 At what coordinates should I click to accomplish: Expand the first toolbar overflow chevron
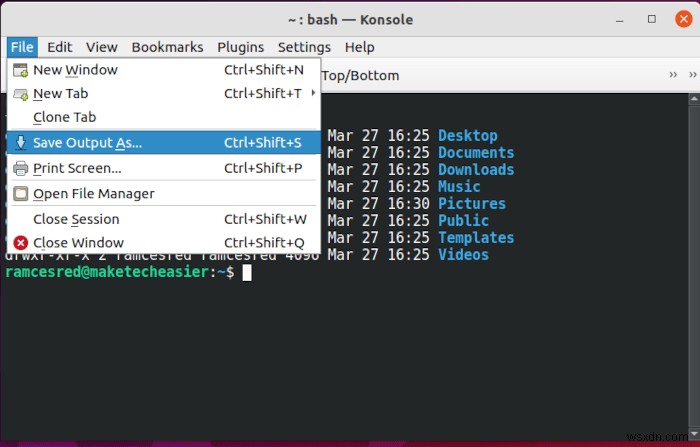pyautogui.click(x=673, y=75)
